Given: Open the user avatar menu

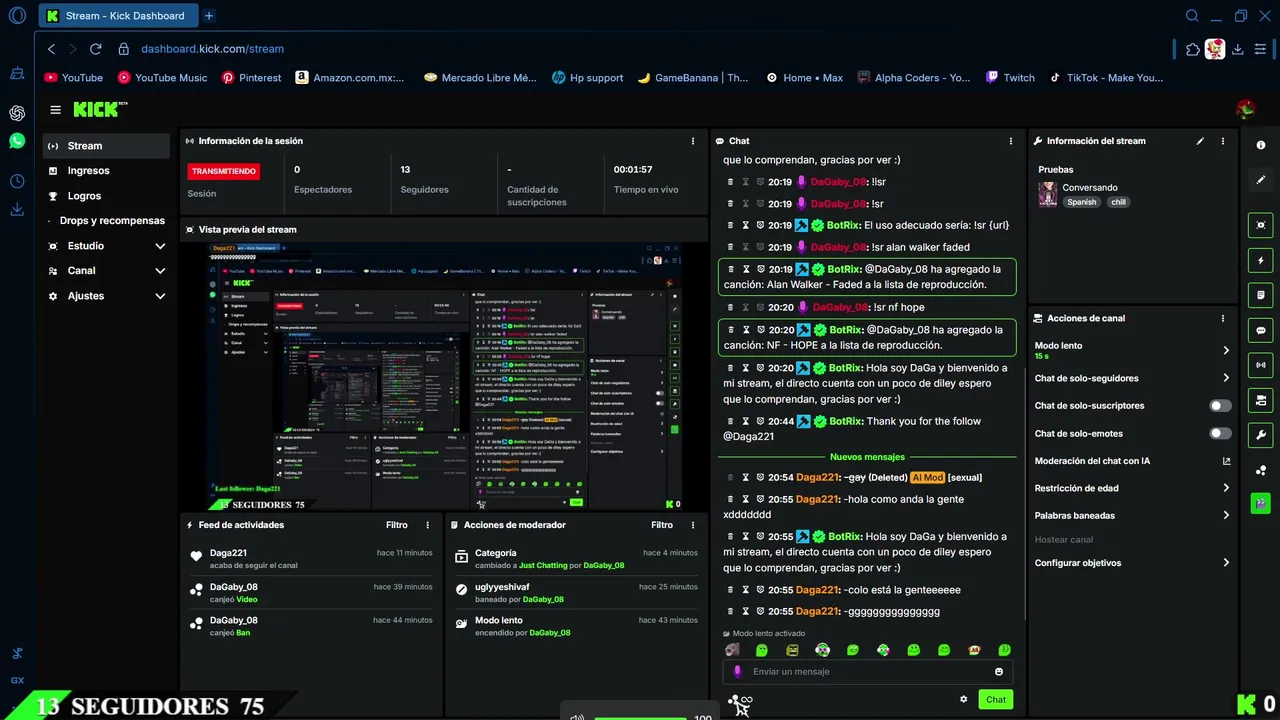Looking at the screenshot, I should click(x=1245, y=109).
